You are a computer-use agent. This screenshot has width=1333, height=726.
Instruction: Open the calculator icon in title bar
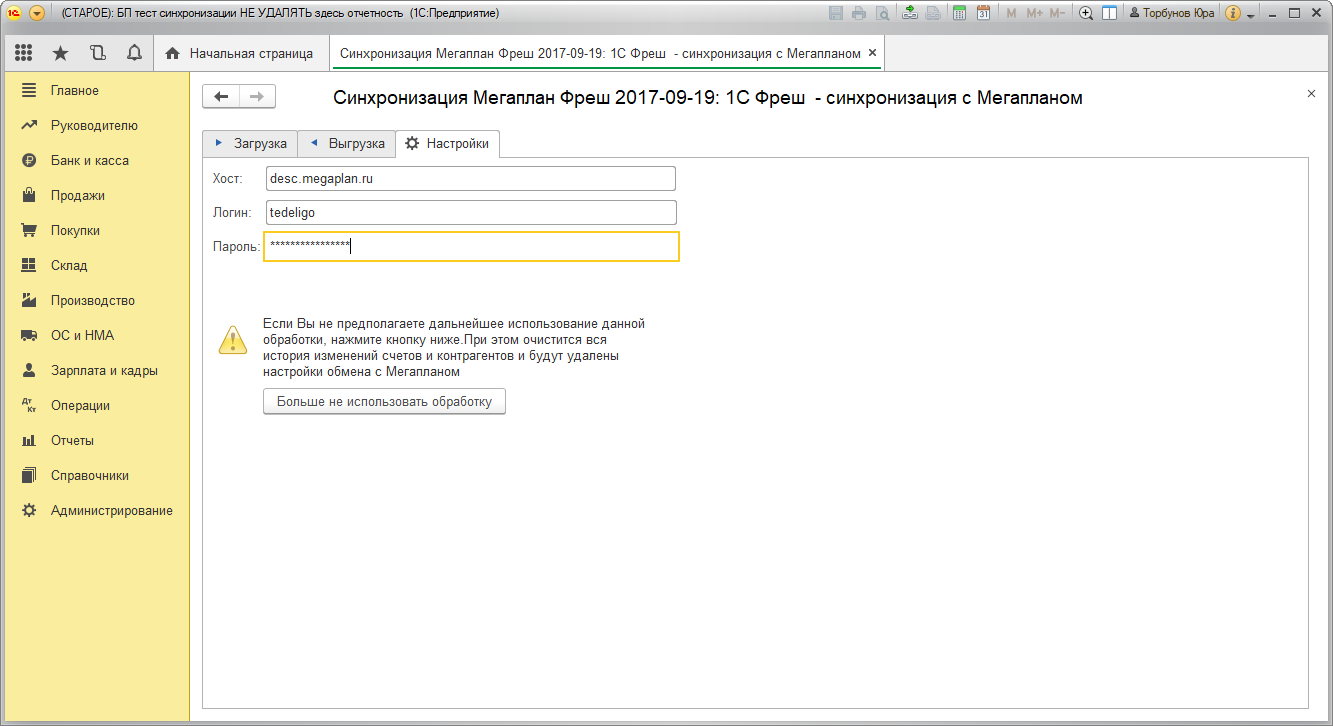pos(960,13)
